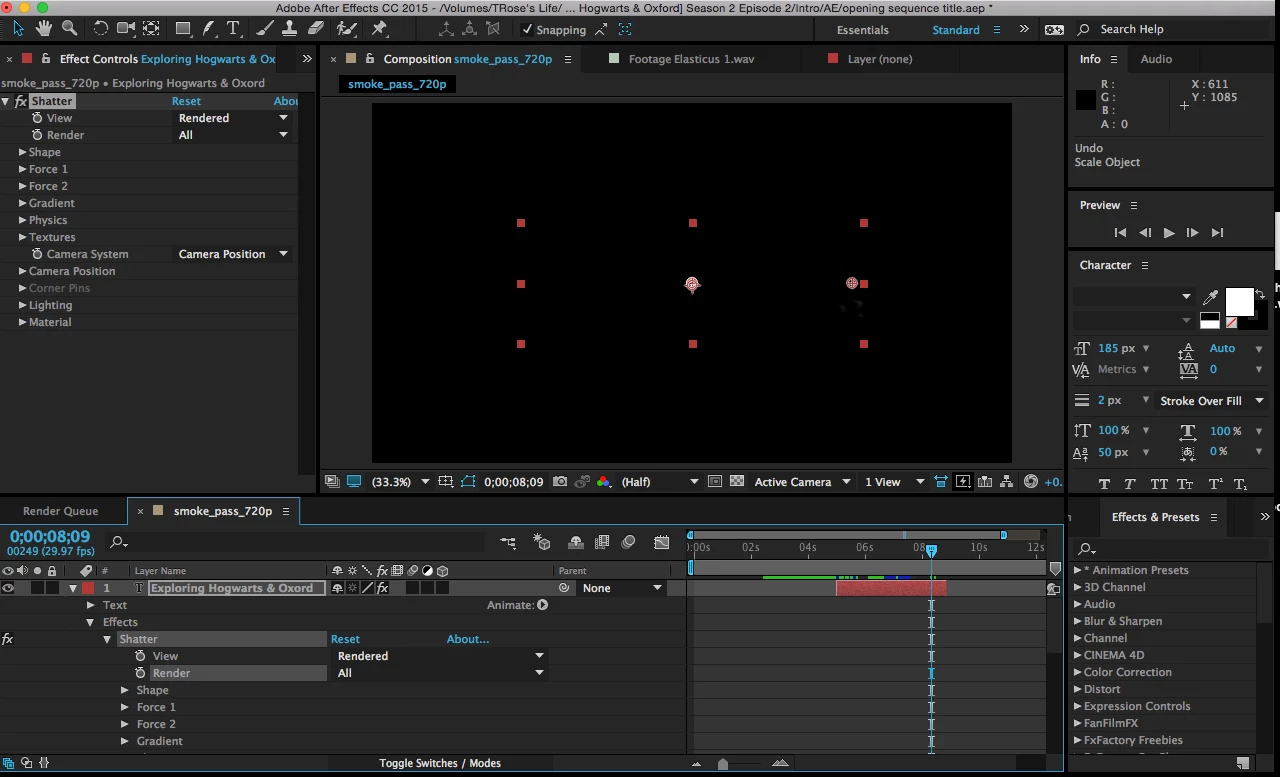
Task: Expand the Lighting property group
Action: [22, 305]
